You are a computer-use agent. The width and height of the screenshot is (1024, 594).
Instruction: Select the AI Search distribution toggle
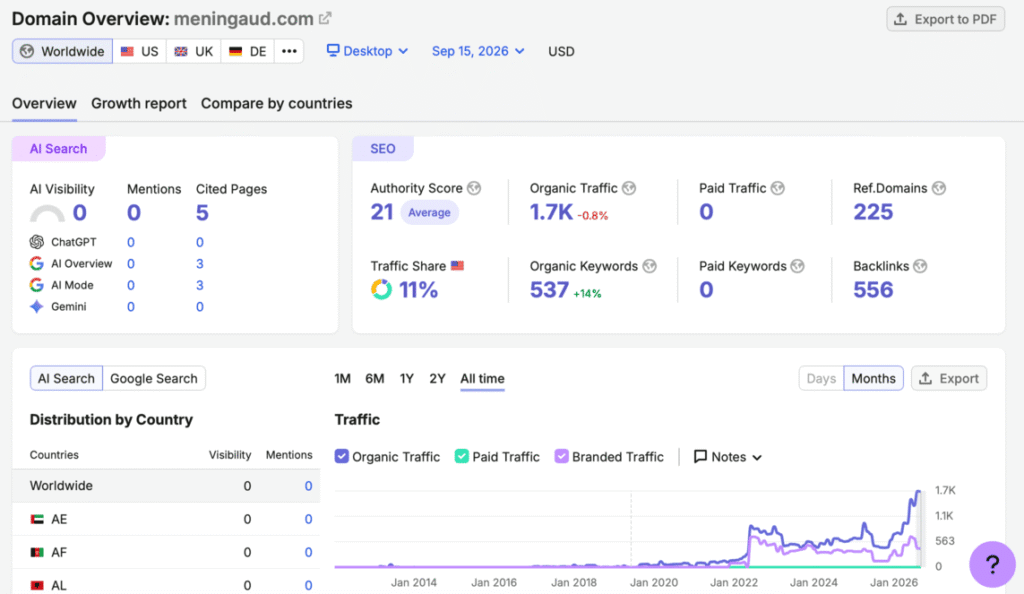pyautogui.click(x=66, y=379)
